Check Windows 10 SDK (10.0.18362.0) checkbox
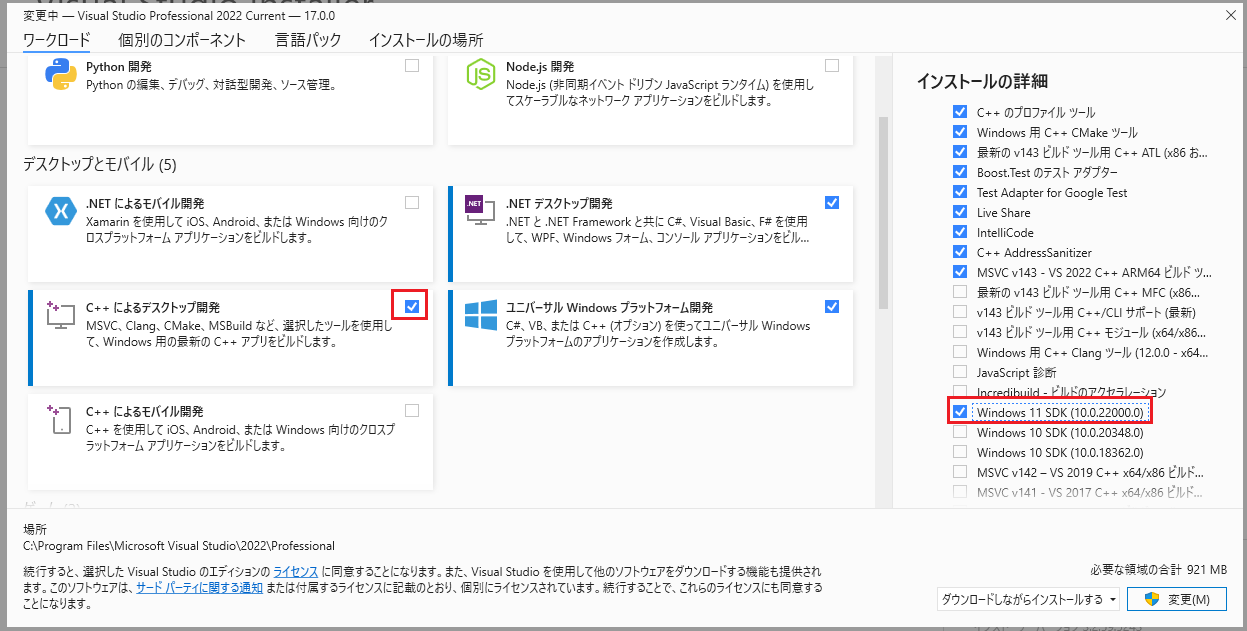The width and height of the screenshot is (1247, 631). 960,452
